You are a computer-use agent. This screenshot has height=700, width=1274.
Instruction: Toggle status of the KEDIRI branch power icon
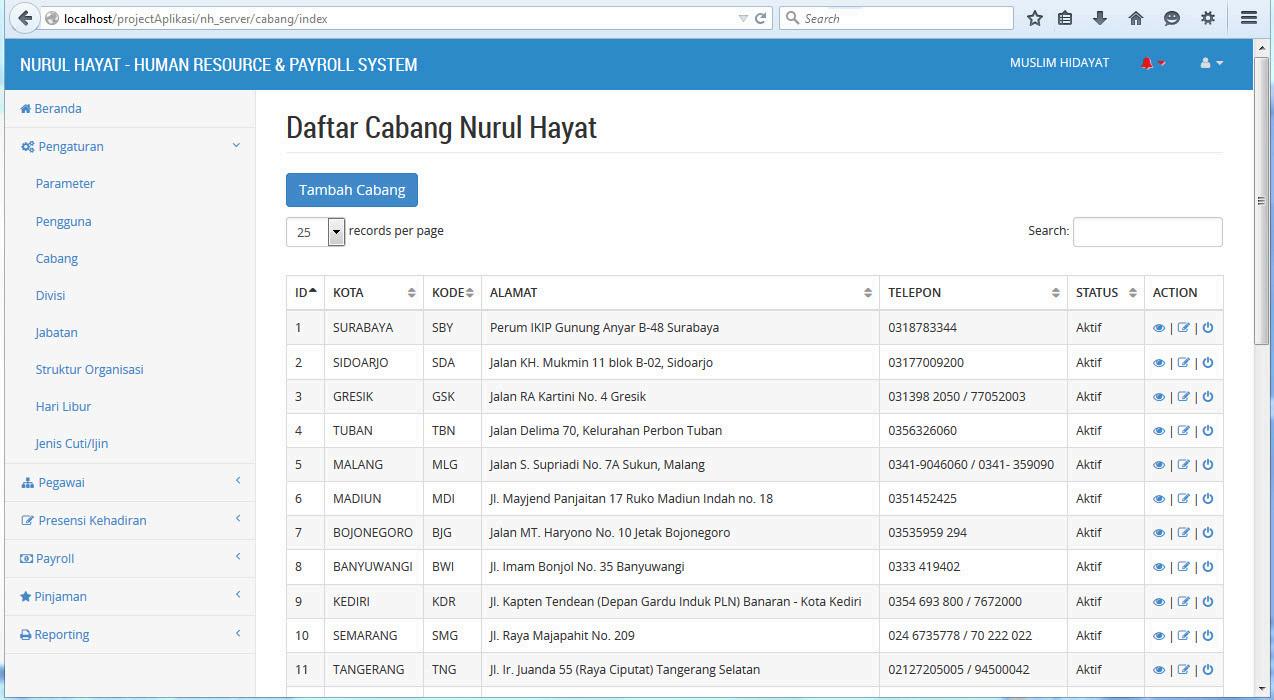click(x=1208, y=602)
